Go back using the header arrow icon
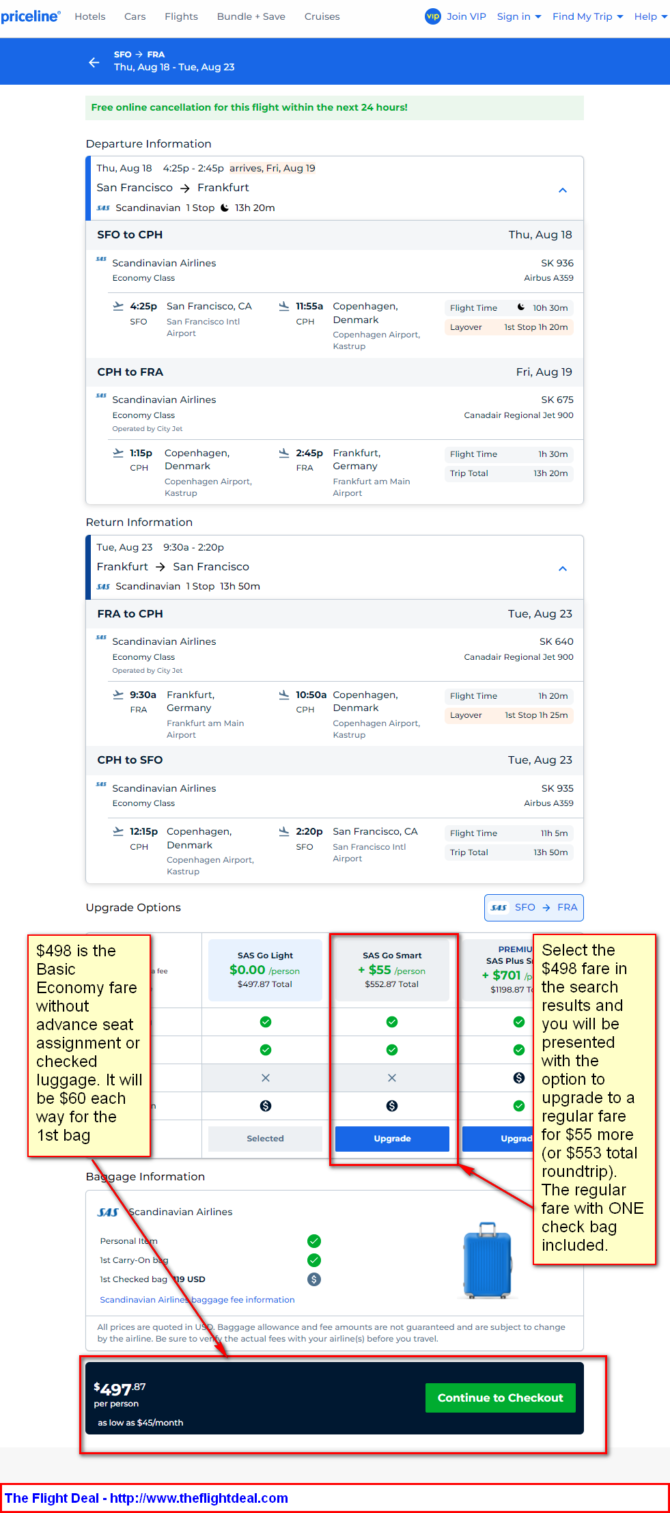This screenshot has width=670, height=1513. pos(94,62)
